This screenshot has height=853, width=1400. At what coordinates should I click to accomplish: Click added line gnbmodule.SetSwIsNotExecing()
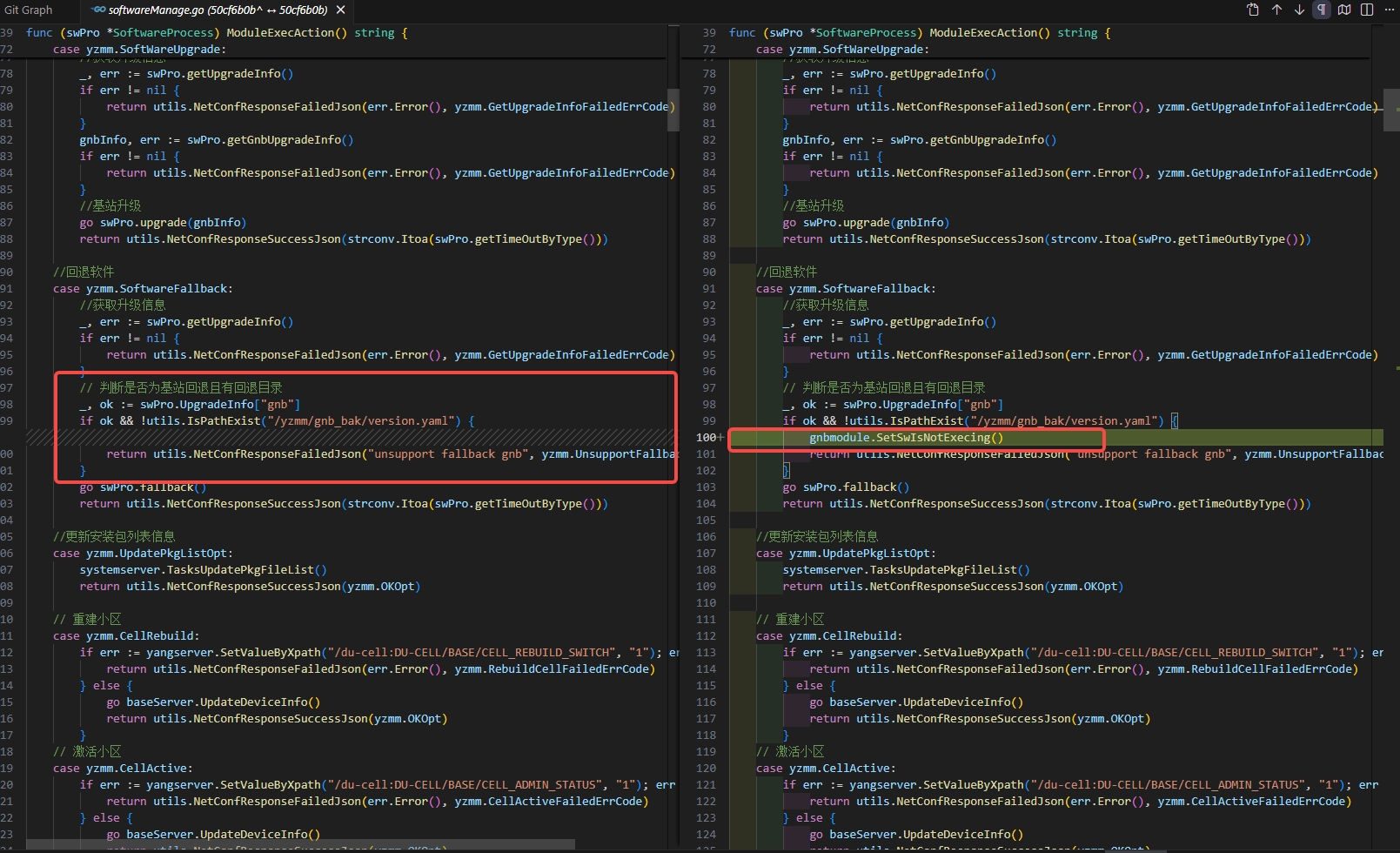click(906, 438)
